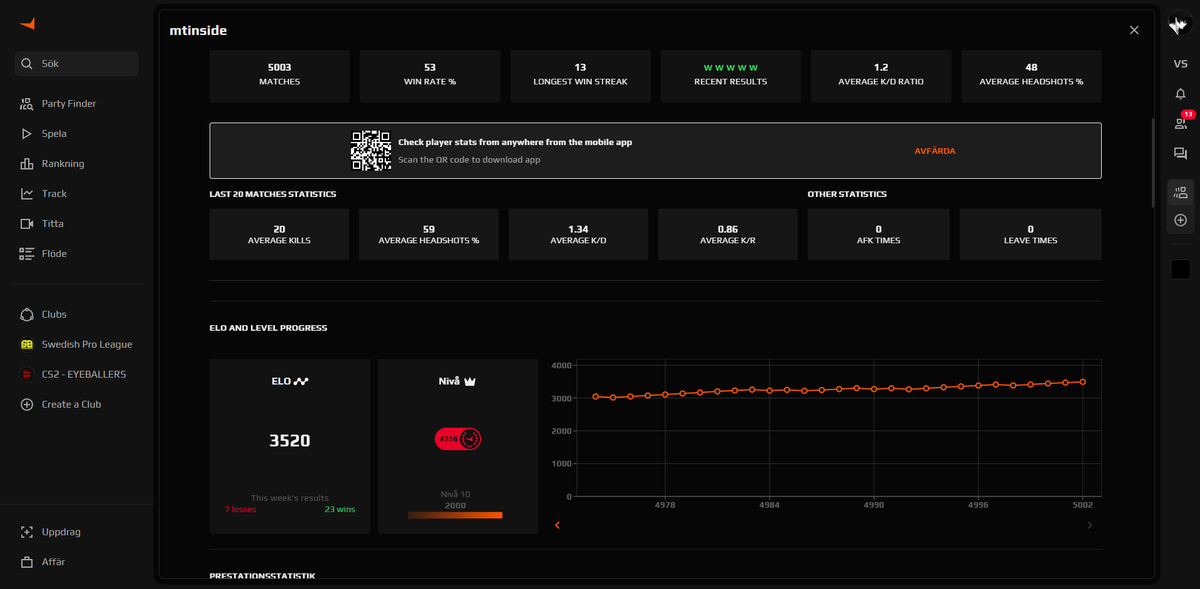This screenshot has width=1200, height=589.
Task: Click the add-to-party plus icon
Action: (1180, 220)
